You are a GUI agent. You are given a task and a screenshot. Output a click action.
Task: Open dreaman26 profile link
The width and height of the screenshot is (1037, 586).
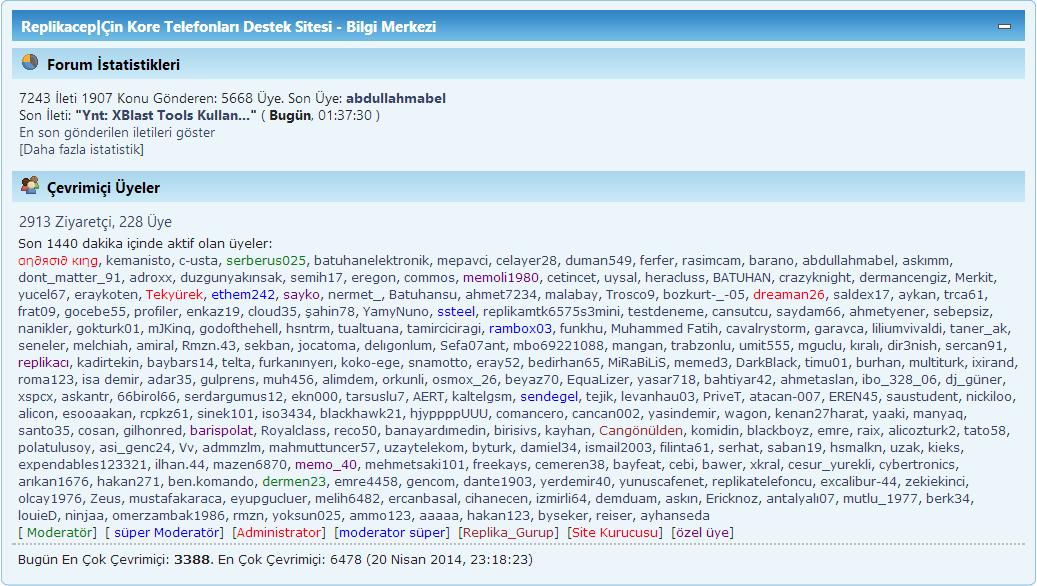click(x=789, y=294)
